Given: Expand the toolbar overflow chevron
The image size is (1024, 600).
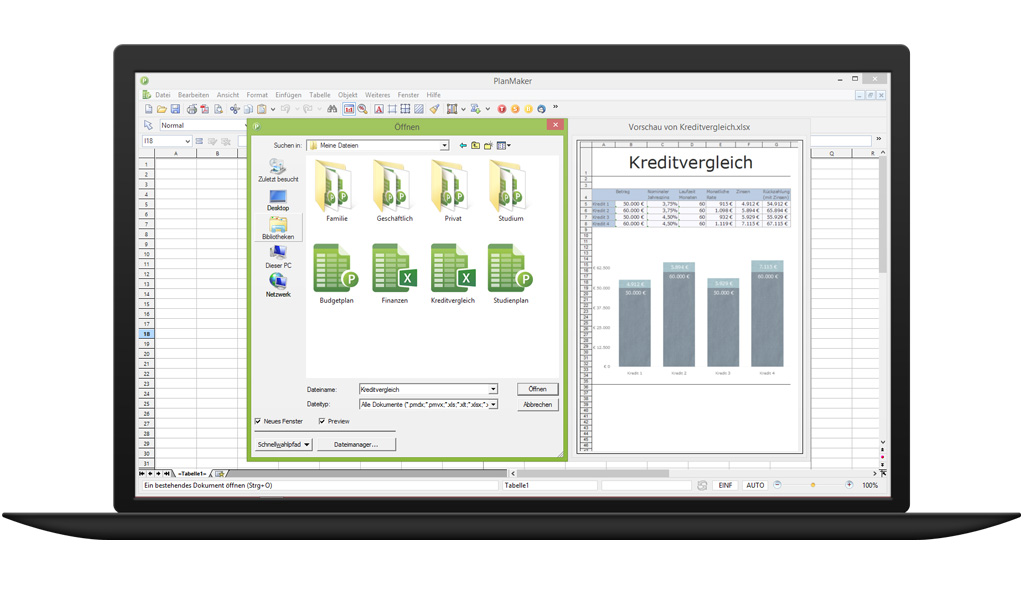Looking at the screenshot, I should click(556, 106).
